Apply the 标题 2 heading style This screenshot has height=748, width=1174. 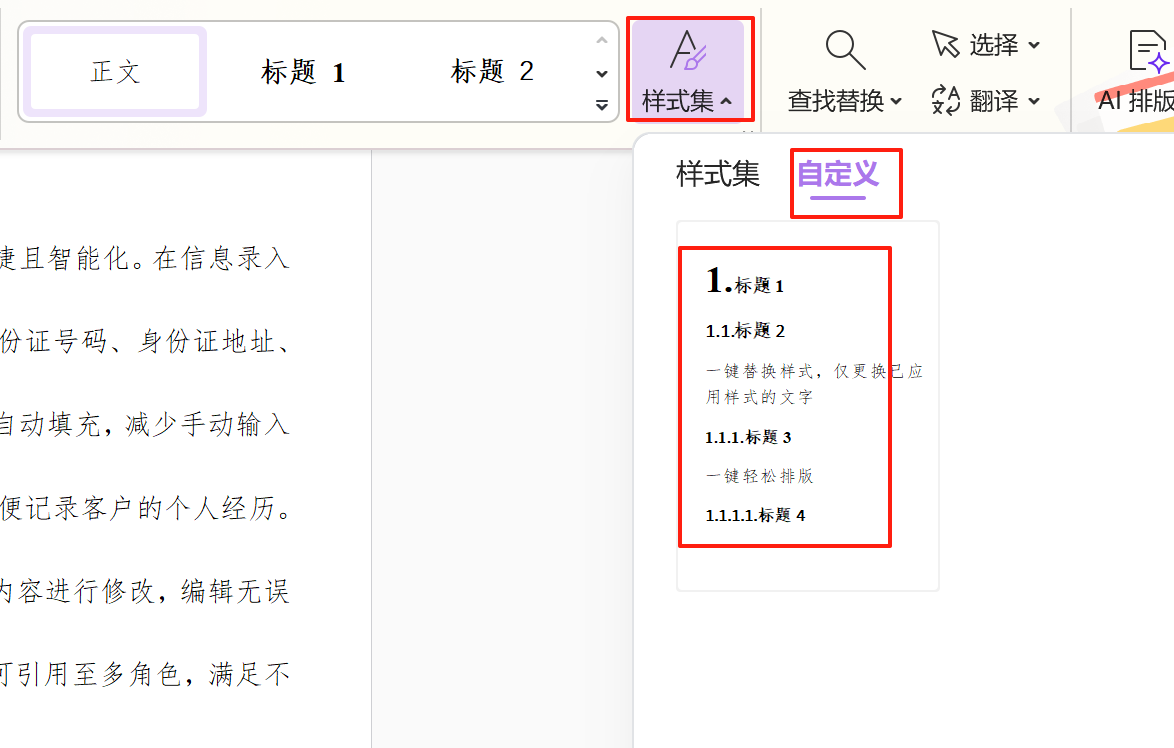(x=492, y=72)
